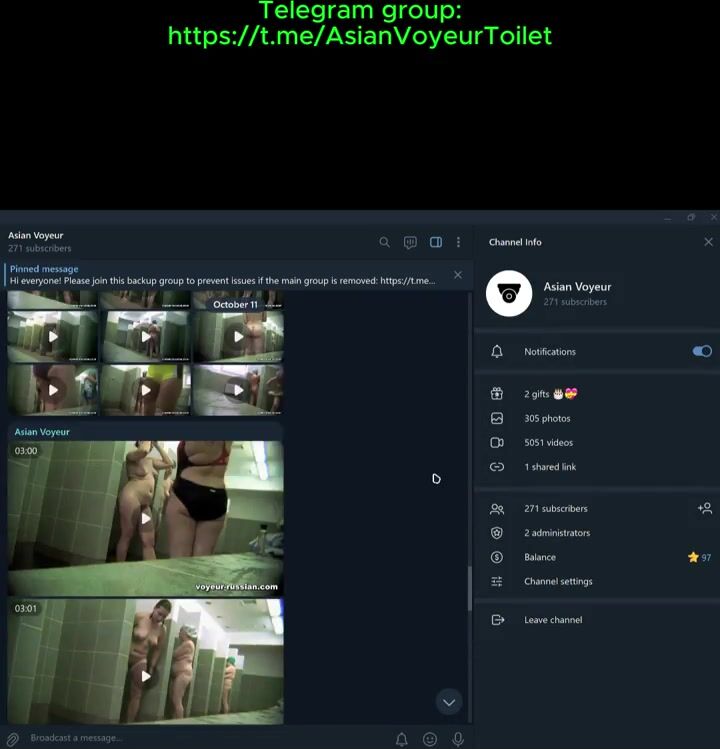This screenshot has width=720, height=749.
Task: Click the chat scrollbar thumb
Action: 470,588
